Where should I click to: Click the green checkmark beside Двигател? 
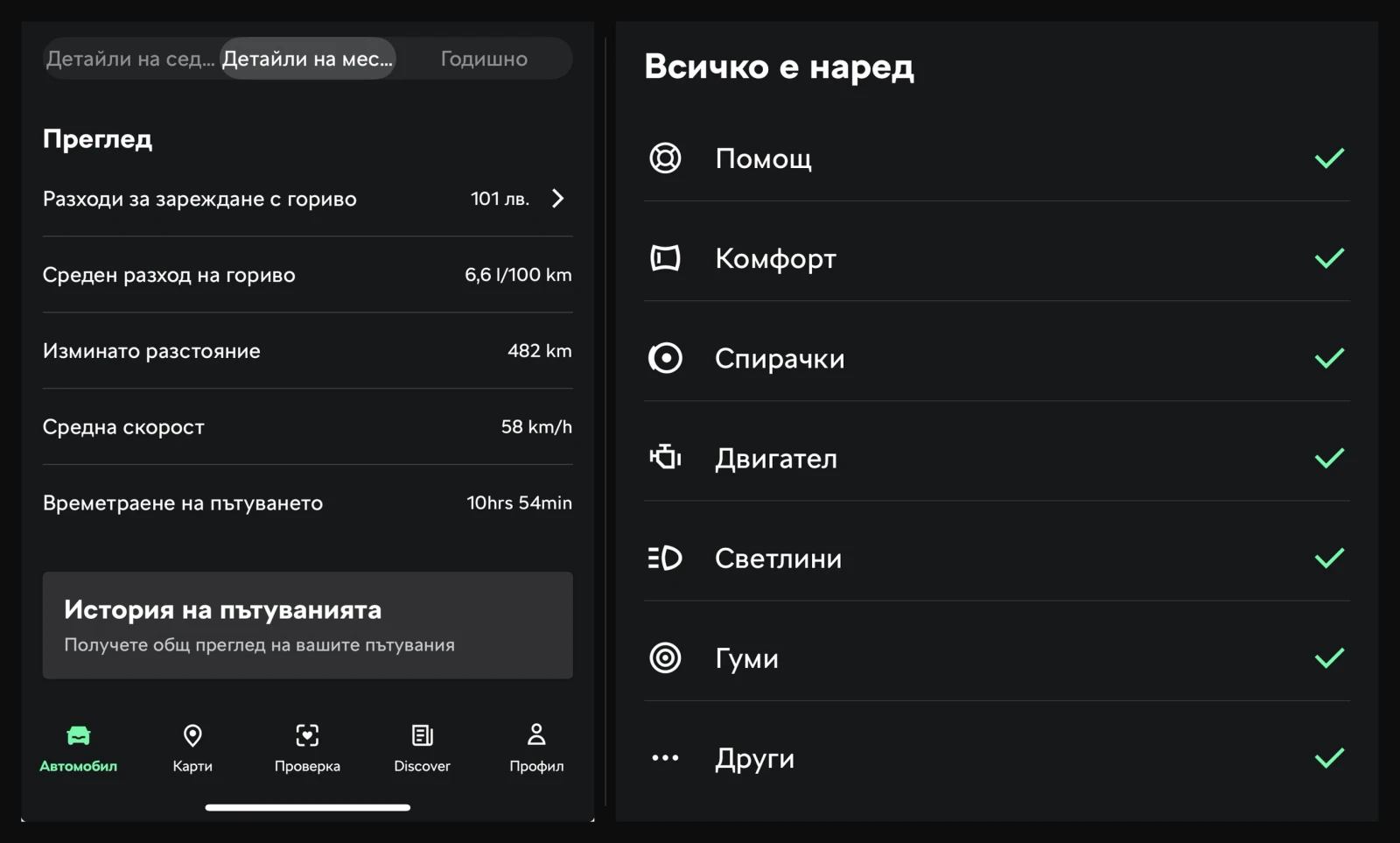1329,458
